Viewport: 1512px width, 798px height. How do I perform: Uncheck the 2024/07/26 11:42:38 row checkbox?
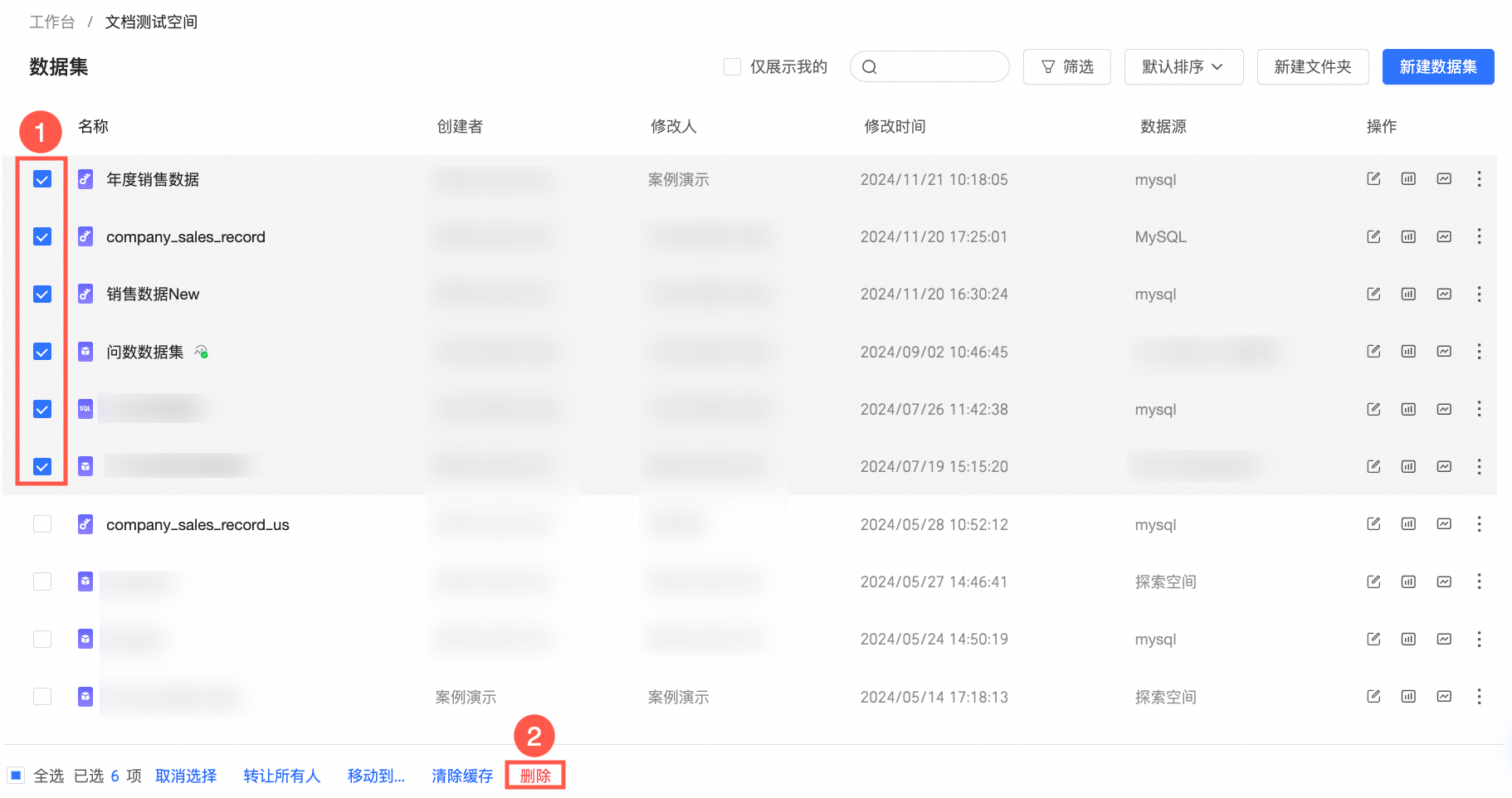pyautogui.click(x=42, y=409)
